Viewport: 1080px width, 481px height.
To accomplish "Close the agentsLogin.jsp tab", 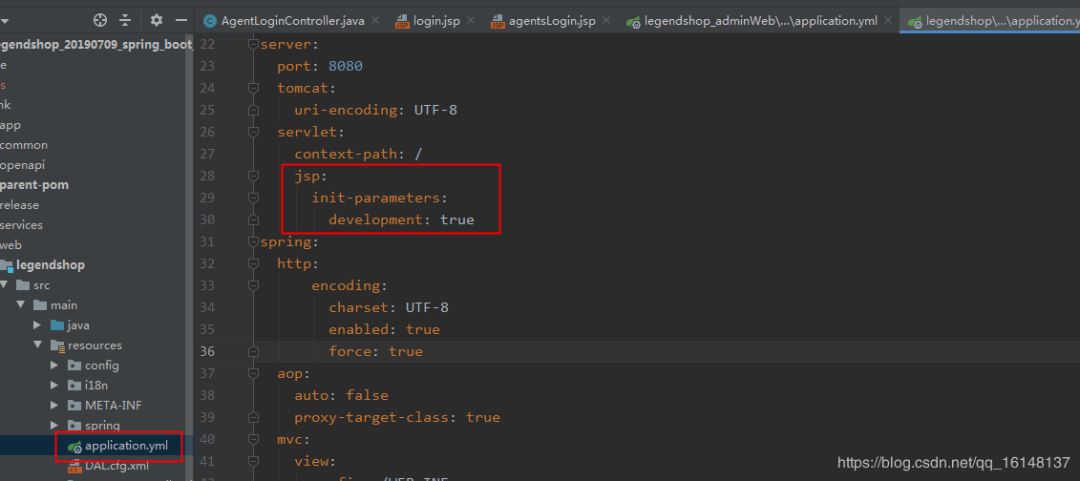I will pyautogui.click(x=607, y=21).
